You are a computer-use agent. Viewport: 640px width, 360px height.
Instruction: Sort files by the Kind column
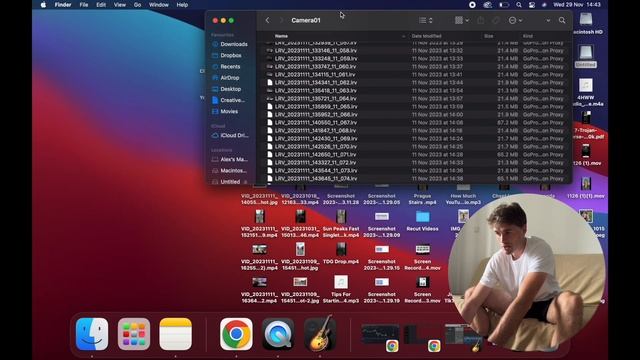tap(528, 36)
